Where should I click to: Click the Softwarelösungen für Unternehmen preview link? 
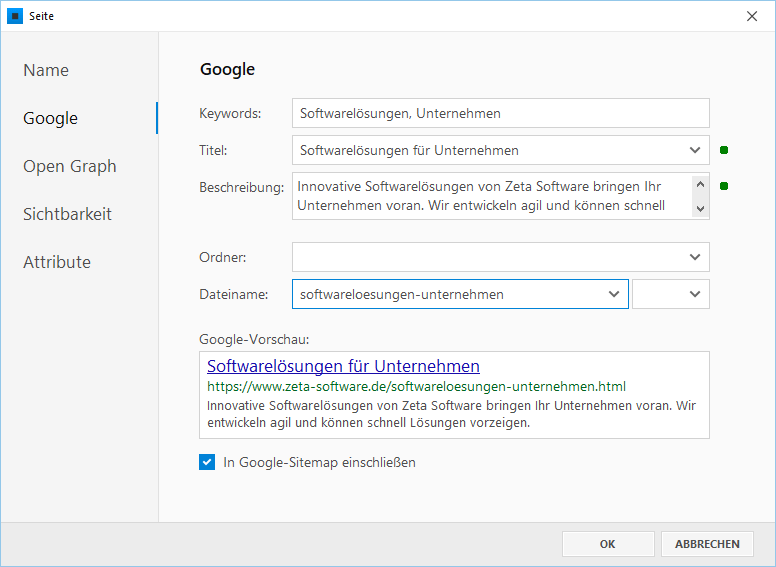343,366
